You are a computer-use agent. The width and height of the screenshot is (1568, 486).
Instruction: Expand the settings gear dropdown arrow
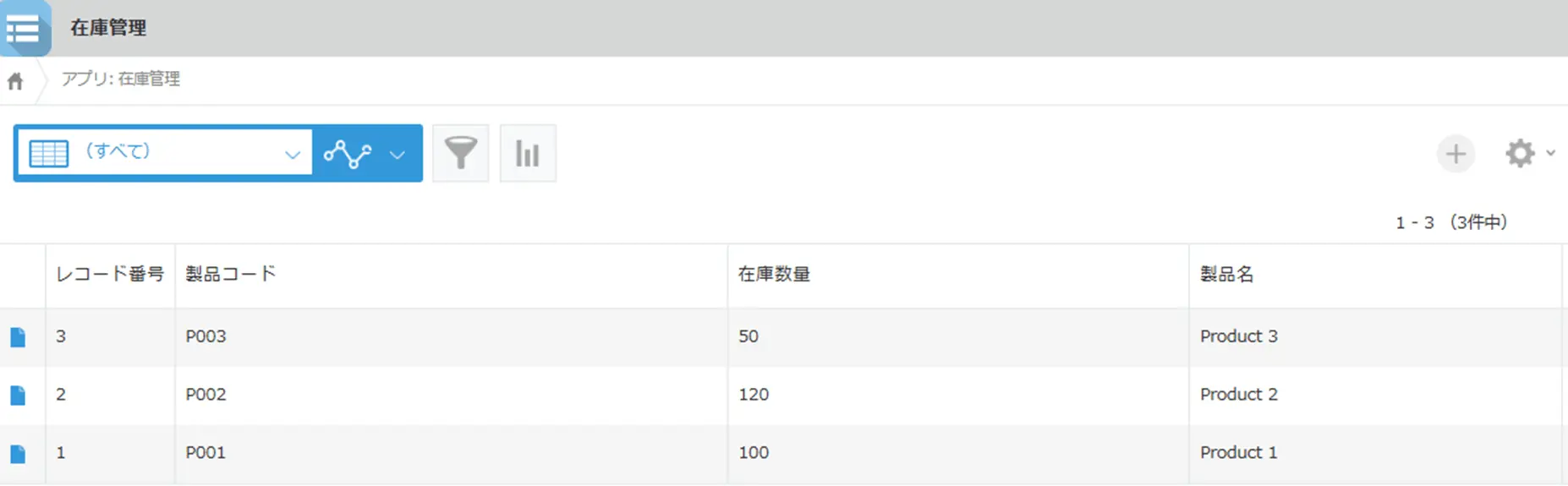pos(1550,153)
